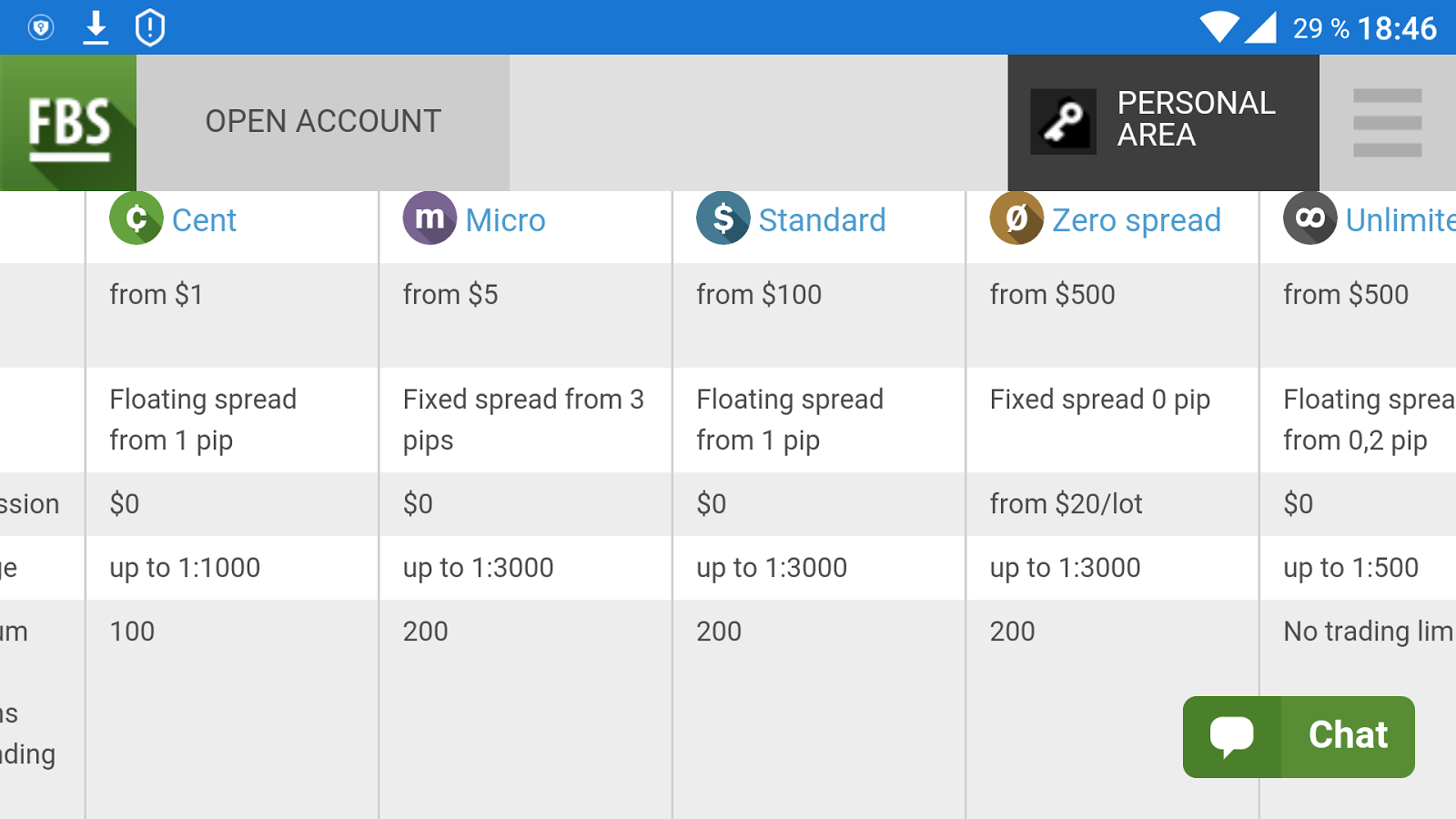Open the Zero spread account link
Viewport: 1456px width, 819px height.
coord(1136,220)
